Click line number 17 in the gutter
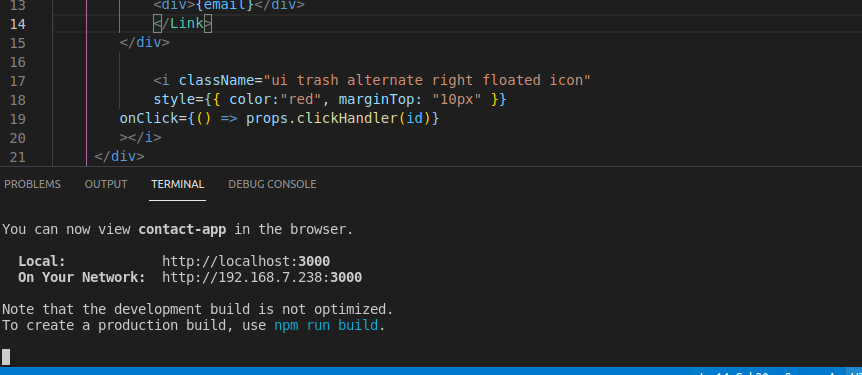The image size is (862, 375). (18, 80)
